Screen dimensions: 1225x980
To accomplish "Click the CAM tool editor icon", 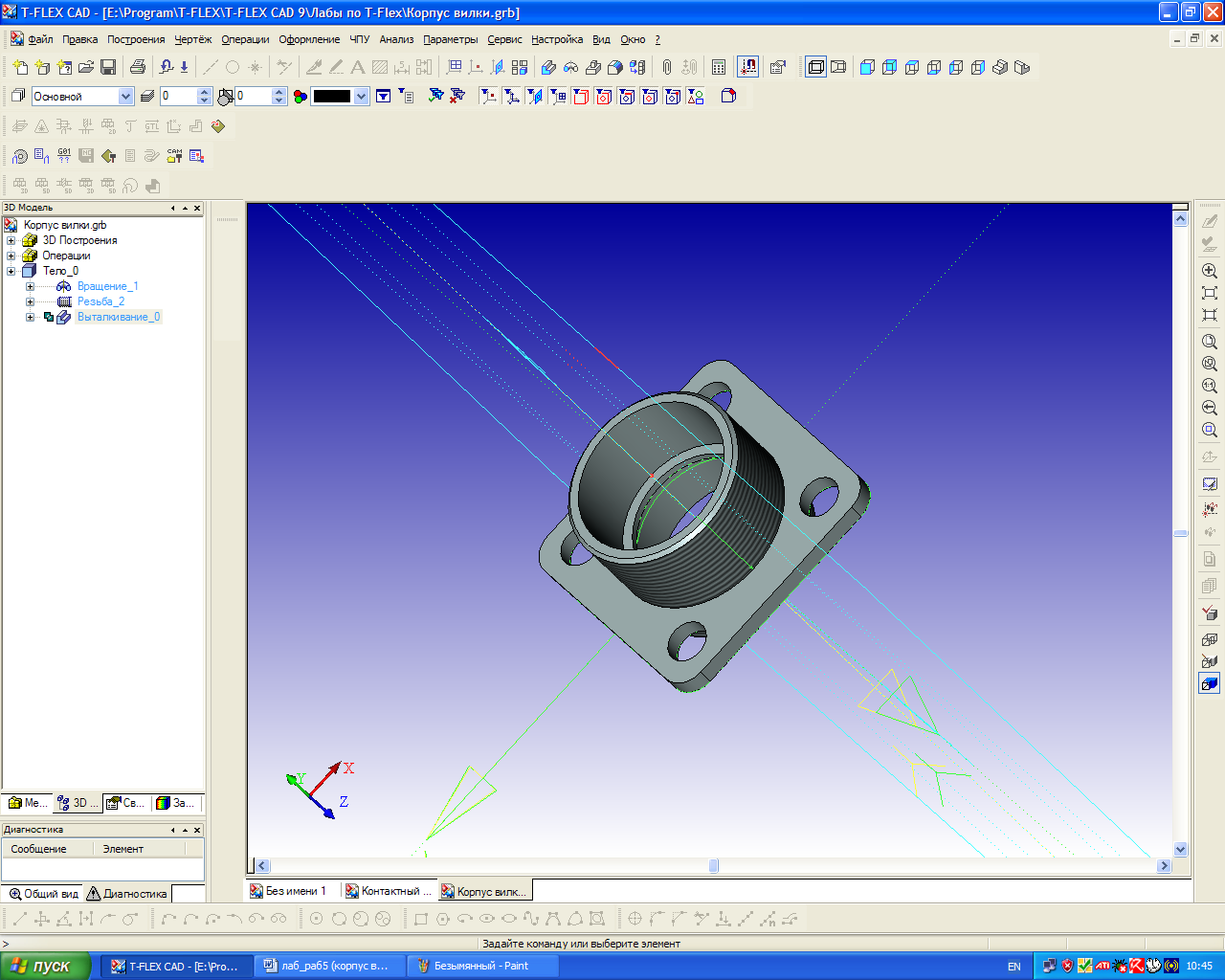I will (174, 156).
